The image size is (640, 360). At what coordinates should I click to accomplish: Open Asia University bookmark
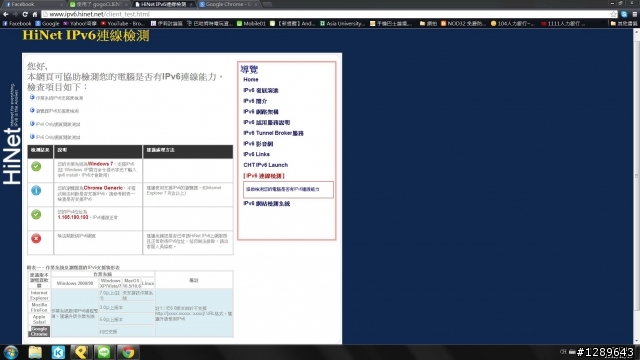click(x=342, y=24)
